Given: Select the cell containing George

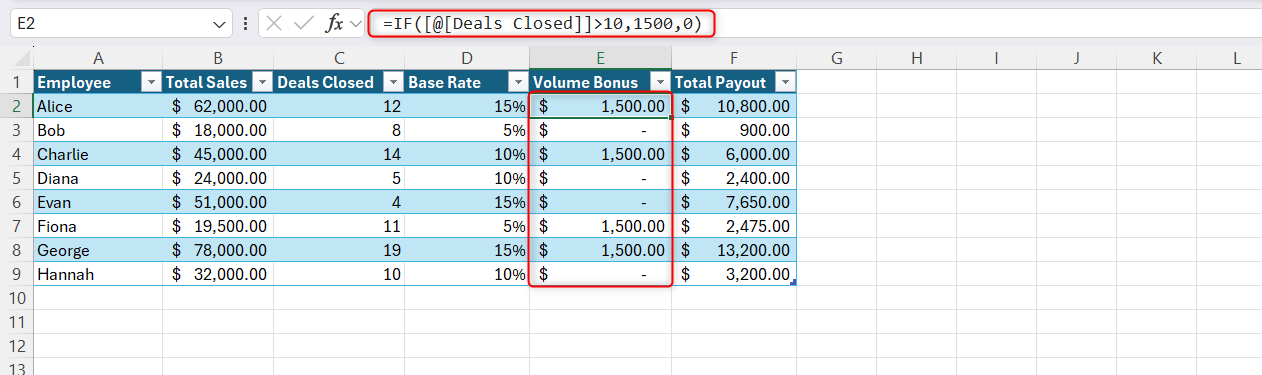Looking at the screenshot, I should (98, 250).
